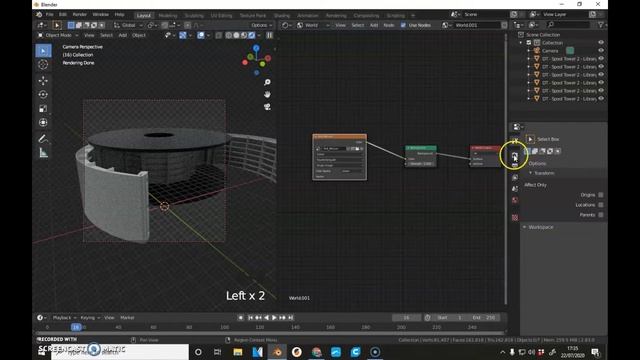The height and width of the screenshot is (360, 640).
Task: Switch to Blender via its taskbar icon
Action: [x=277, y=352]
